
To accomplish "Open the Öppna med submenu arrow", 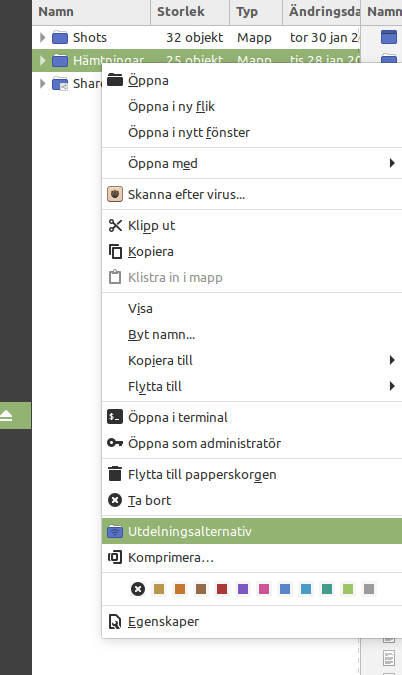I will click(x=392, y=163).
